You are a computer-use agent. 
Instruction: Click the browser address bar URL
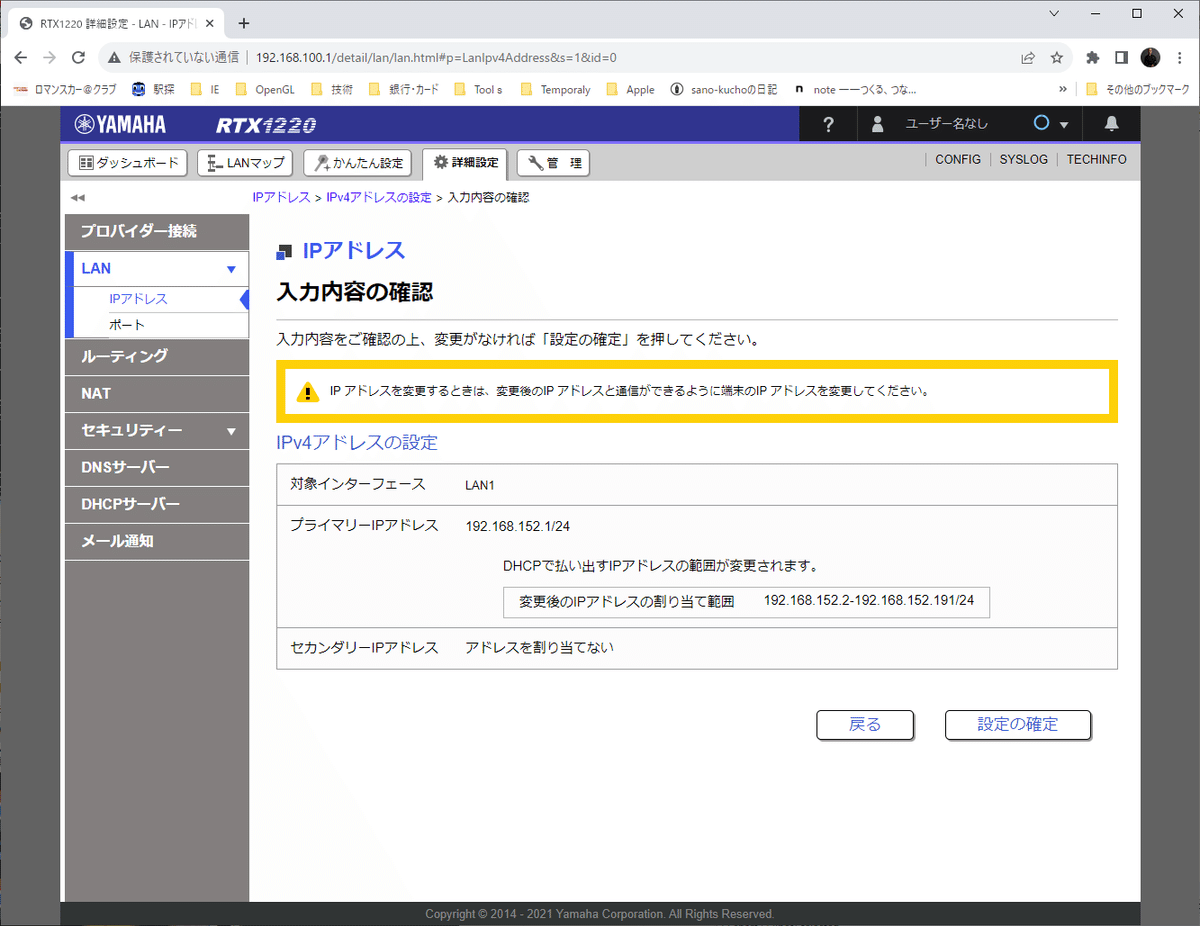click(436, 57)
